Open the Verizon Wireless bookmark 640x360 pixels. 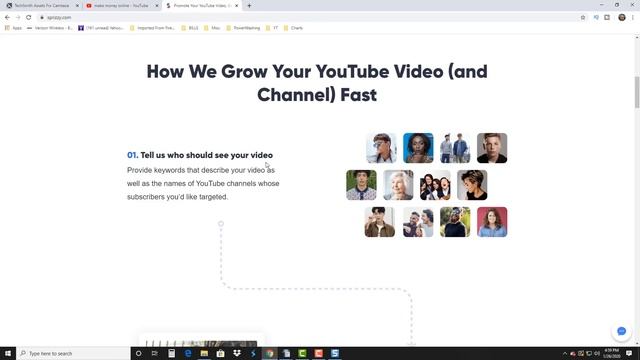49,28
